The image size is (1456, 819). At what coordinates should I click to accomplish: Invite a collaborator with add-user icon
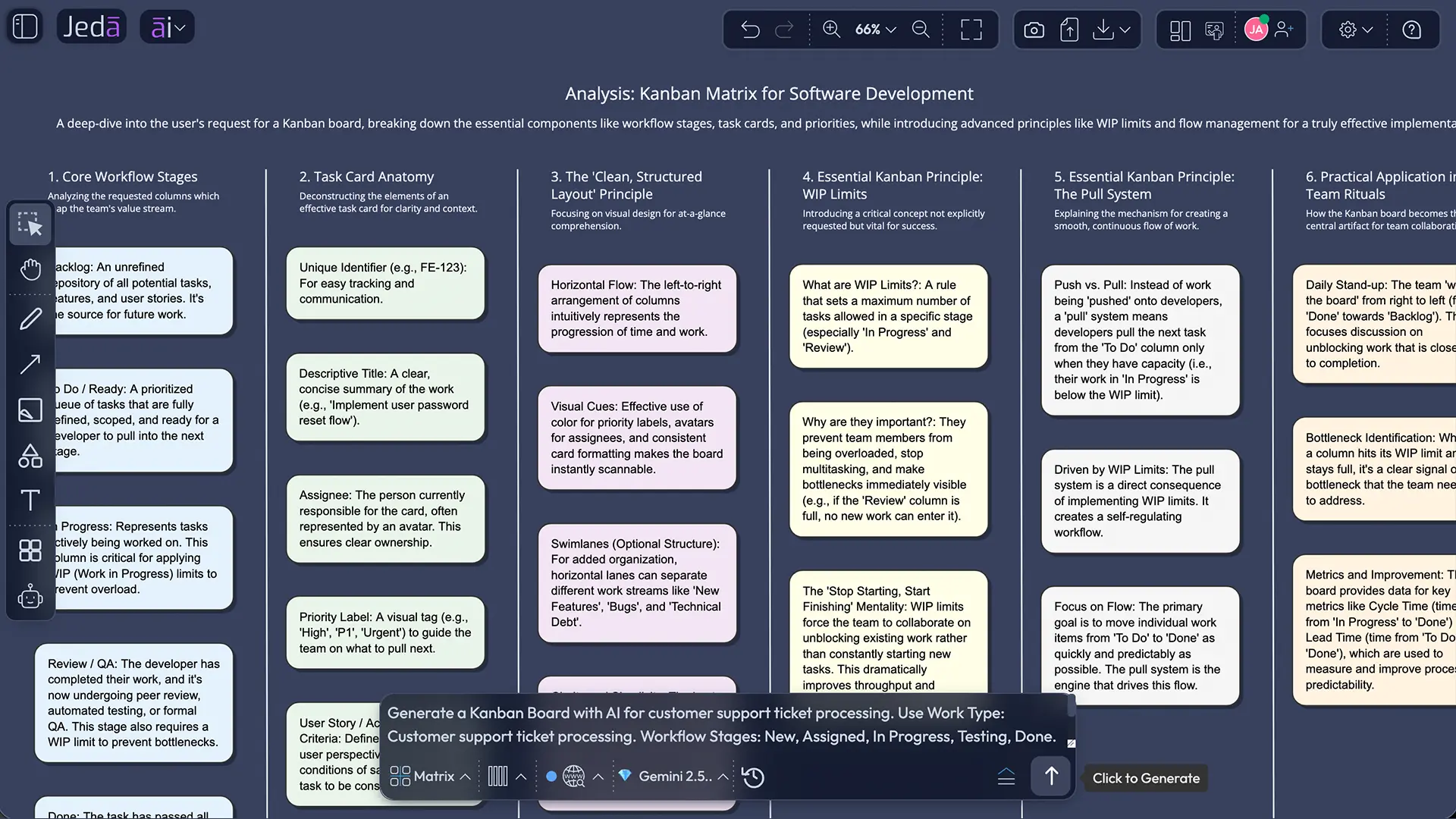click(1284, 30)
